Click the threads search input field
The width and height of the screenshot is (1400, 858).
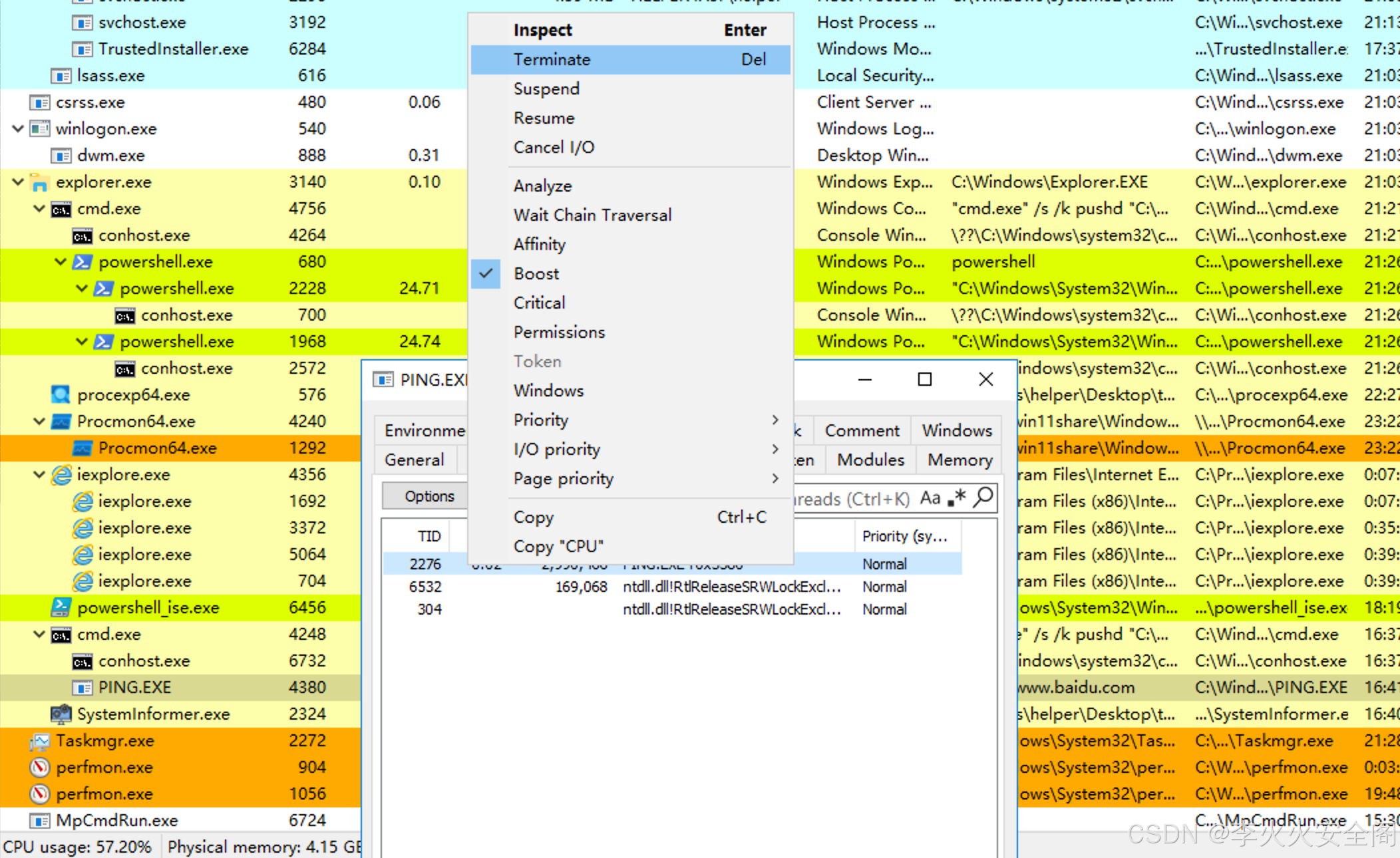852,499
